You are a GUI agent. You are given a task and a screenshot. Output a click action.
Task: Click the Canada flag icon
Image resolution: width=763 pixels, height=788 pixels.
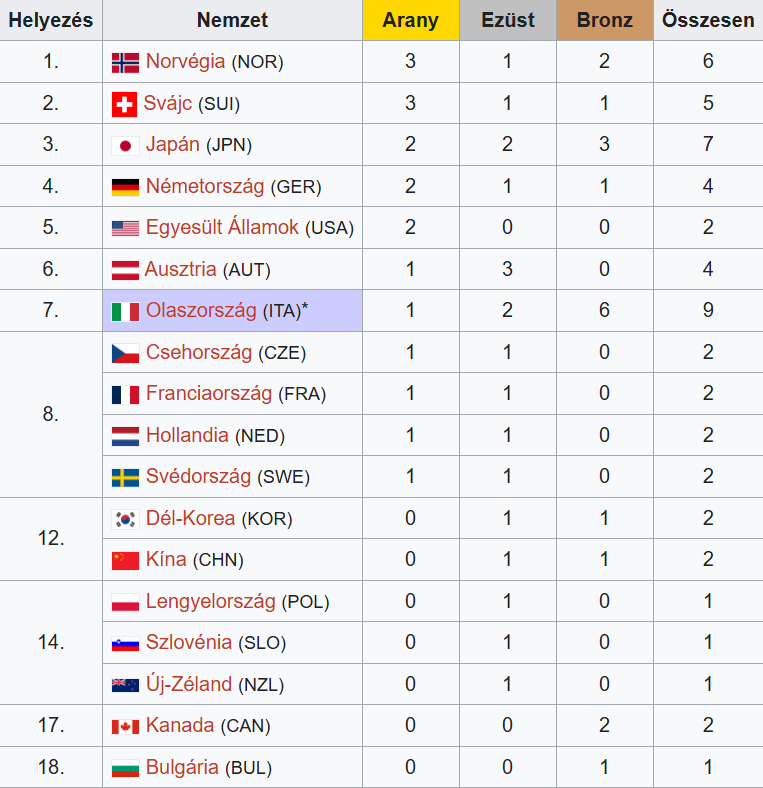125,726
